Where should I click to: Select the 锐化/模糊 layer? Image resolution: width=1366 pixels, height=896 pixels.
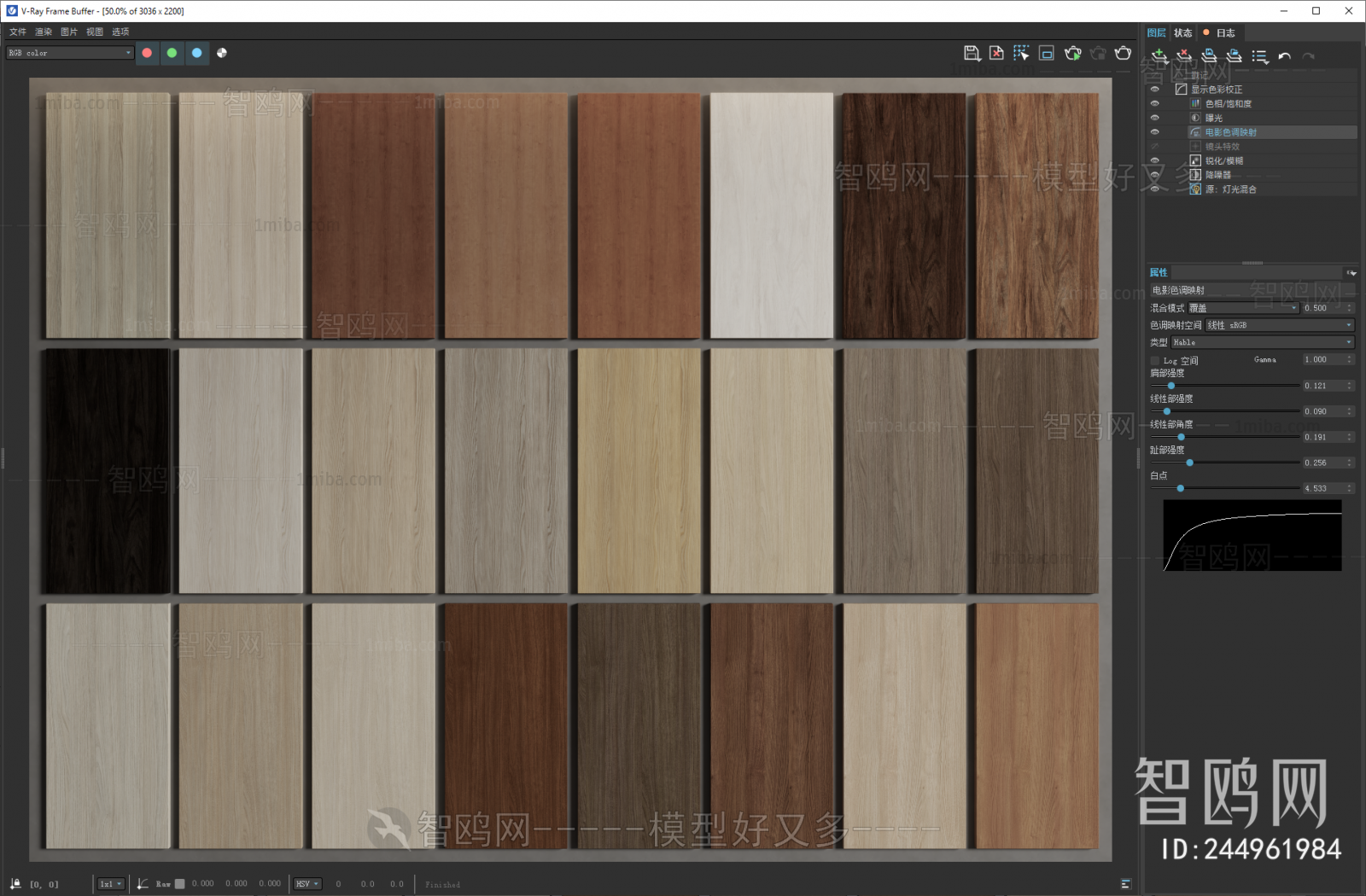click(1272, 160)
